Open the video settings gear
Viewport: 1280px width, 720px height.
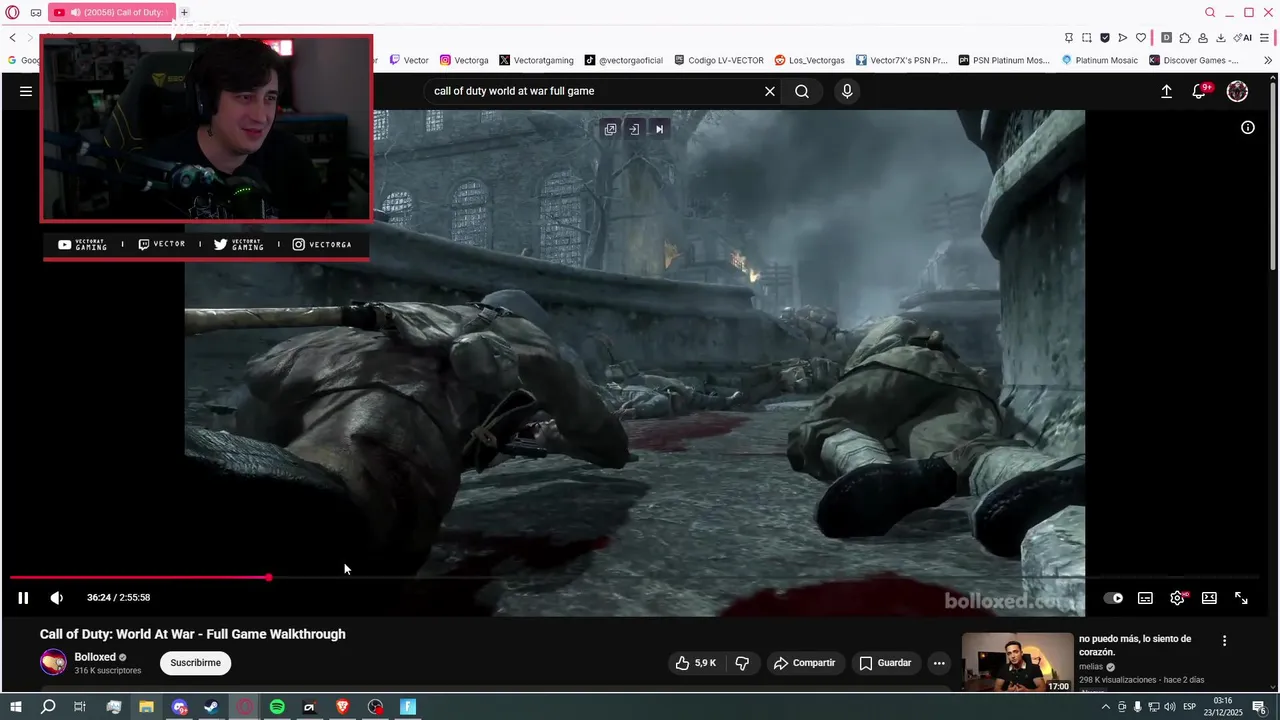[1177, 598]
